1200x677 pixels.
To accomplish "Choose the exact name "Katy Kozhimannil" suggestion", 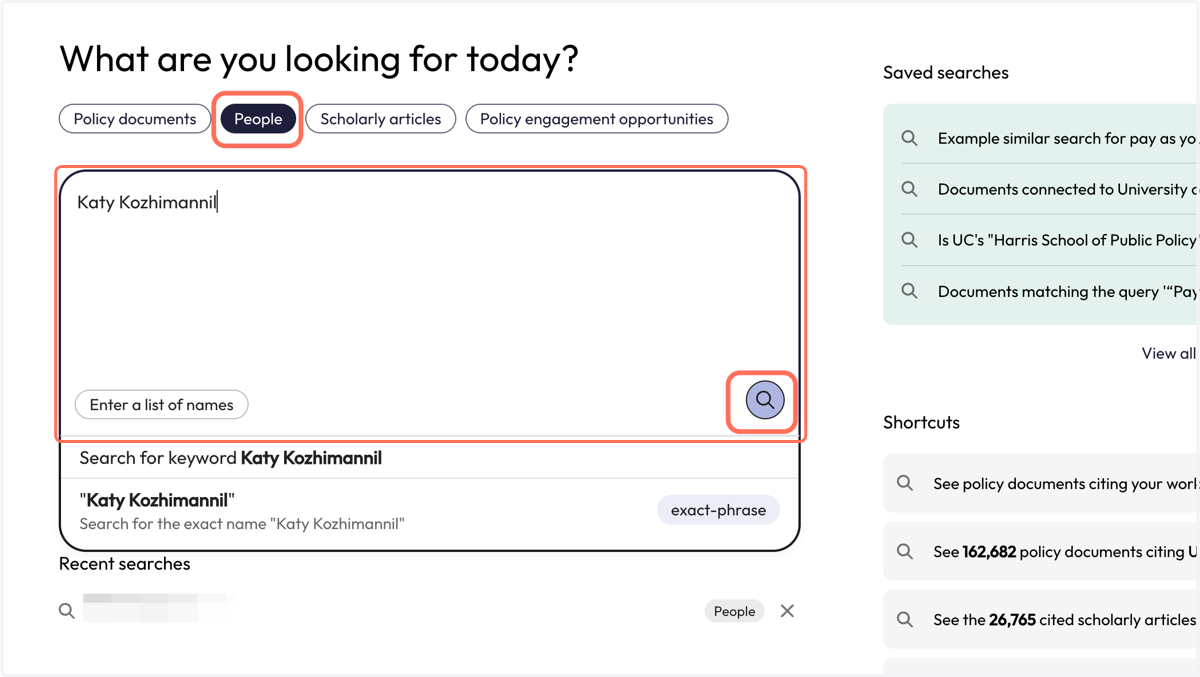I will [x=430, y=511].
